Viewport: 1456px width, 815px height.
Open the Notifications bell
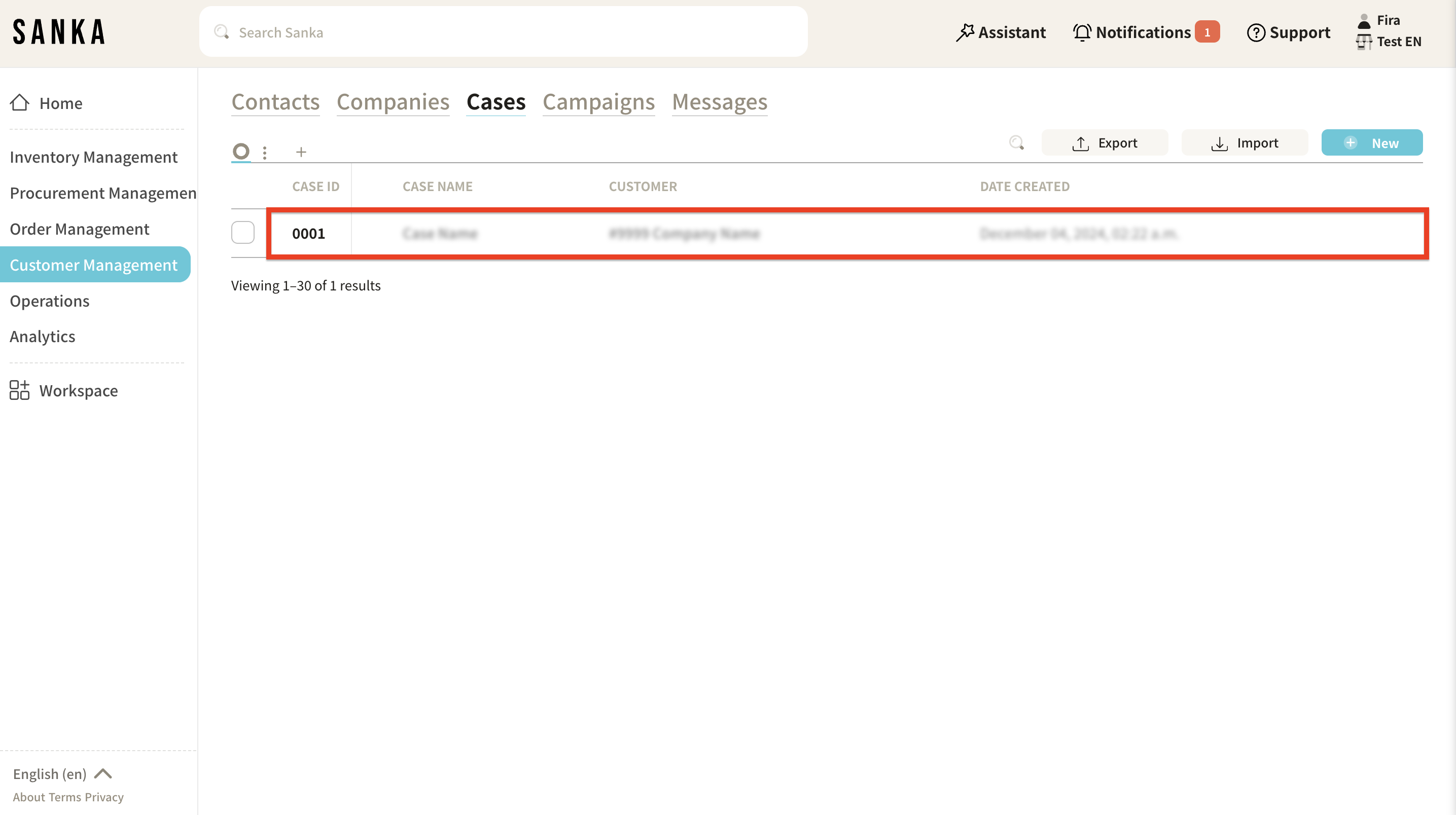pos(1082,32)
